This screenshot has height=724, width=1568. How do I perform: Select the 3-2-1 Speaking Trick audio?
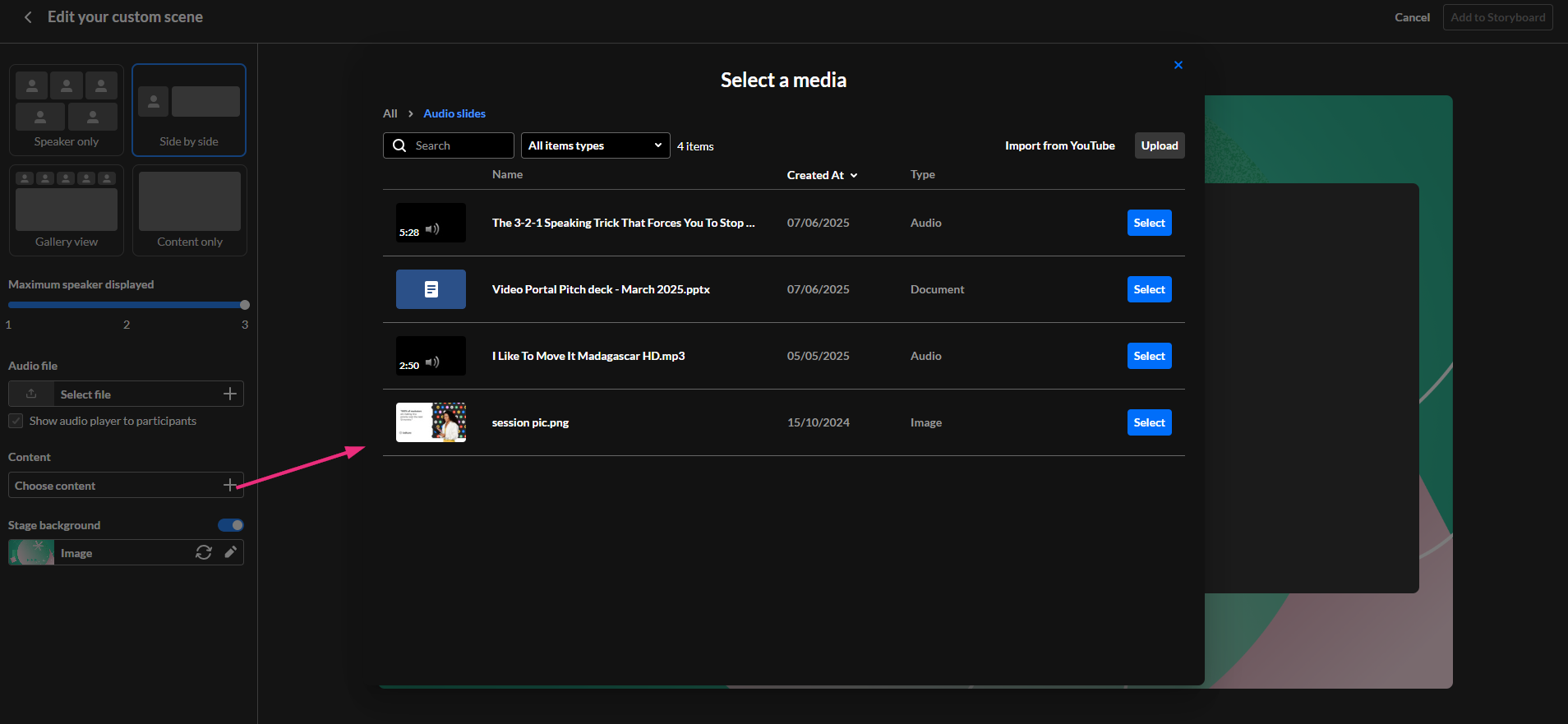tap(1149, 223)
